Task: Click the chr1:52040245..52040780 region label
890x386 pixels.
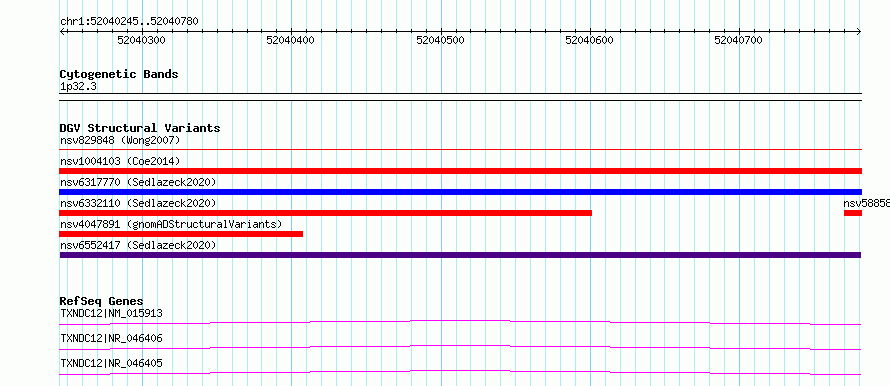Action: click(129, 22)
